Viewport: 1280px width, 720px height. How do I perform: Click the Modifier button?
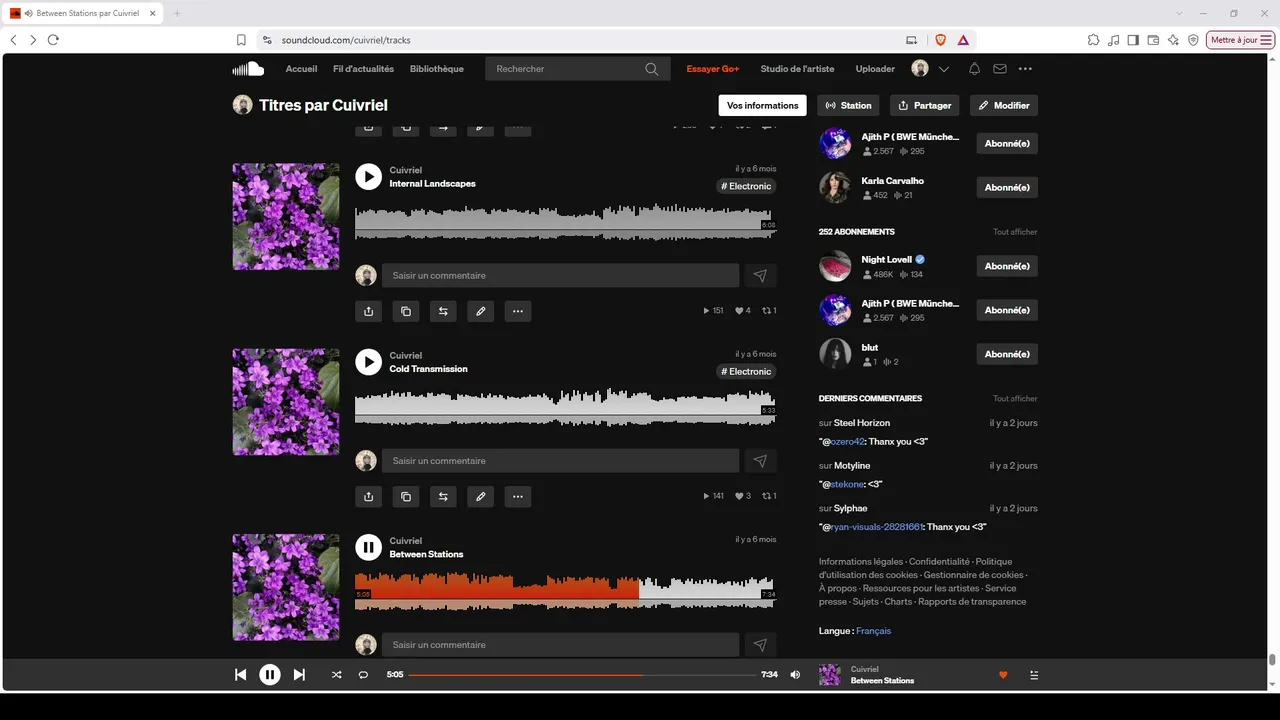coord(1004,105)
